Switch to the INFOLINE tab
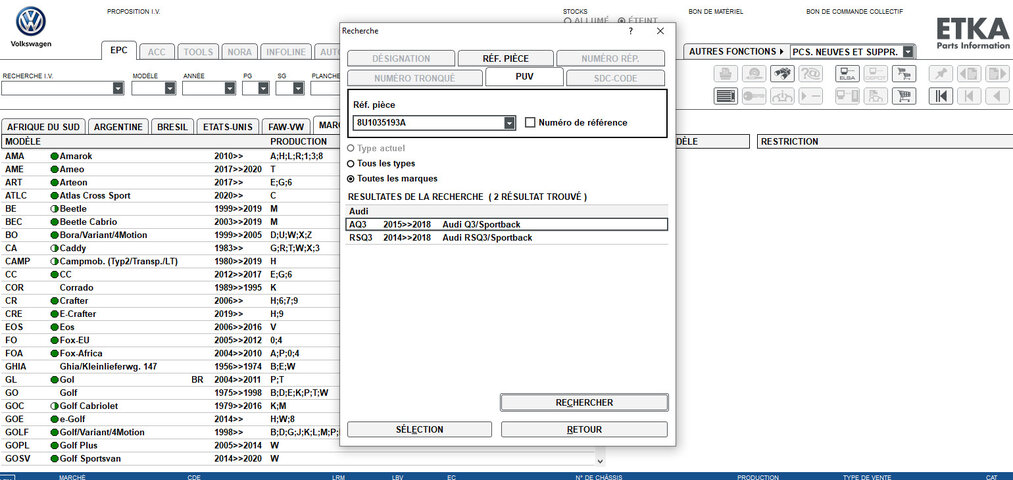The width and height of the screenshot is (1013, 480). pyautogui.click(x=287, y=52)
